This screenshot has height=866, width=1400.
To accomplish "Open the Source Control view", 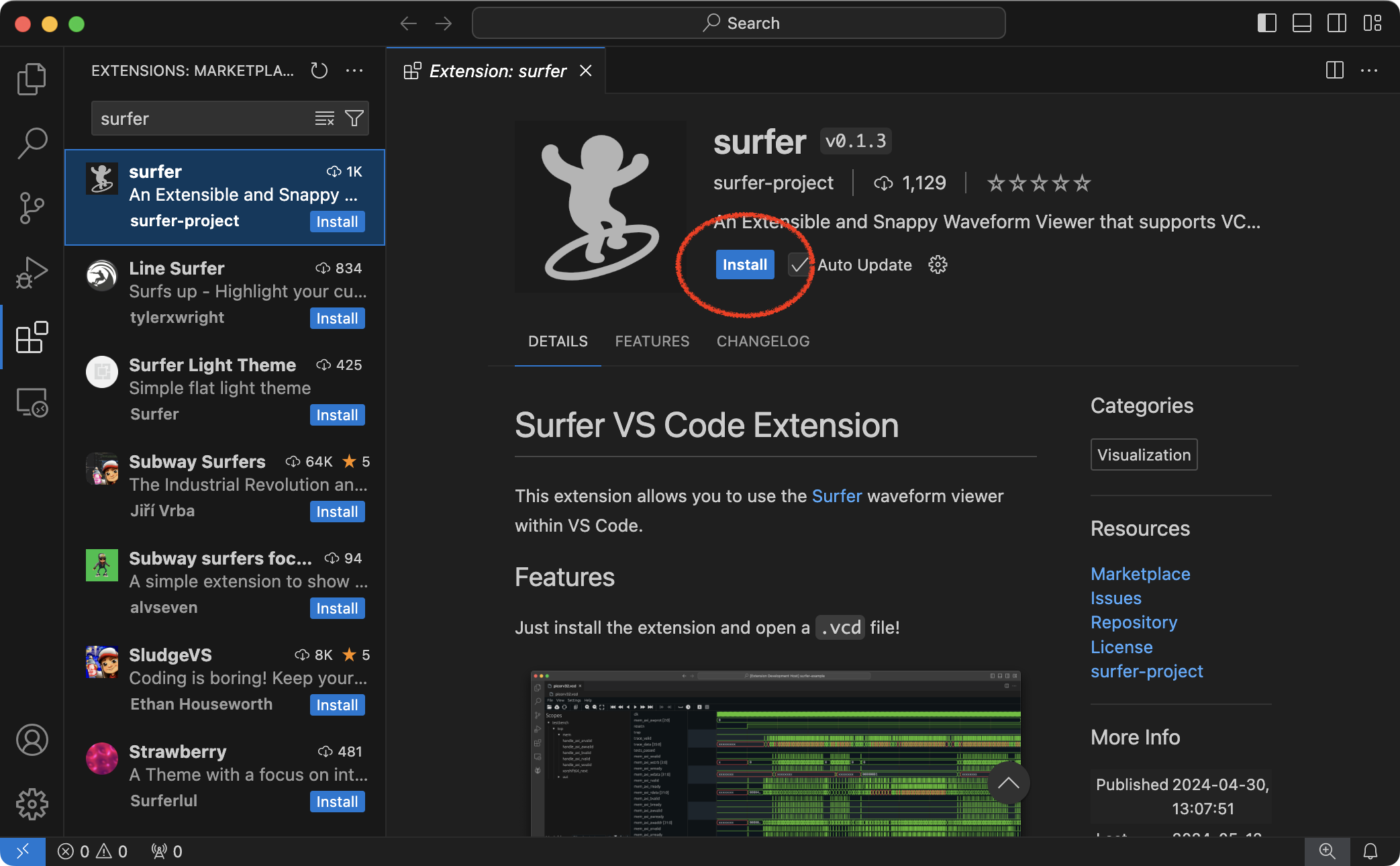I will (x=32, y=208).
